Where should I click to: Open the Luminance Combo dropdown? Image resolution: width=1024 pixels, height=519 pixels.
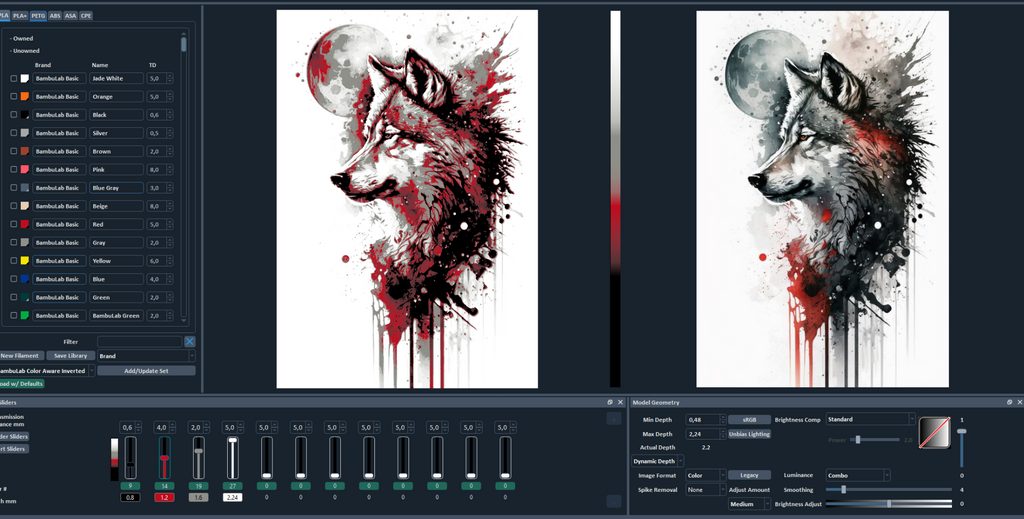pos(857,475)
